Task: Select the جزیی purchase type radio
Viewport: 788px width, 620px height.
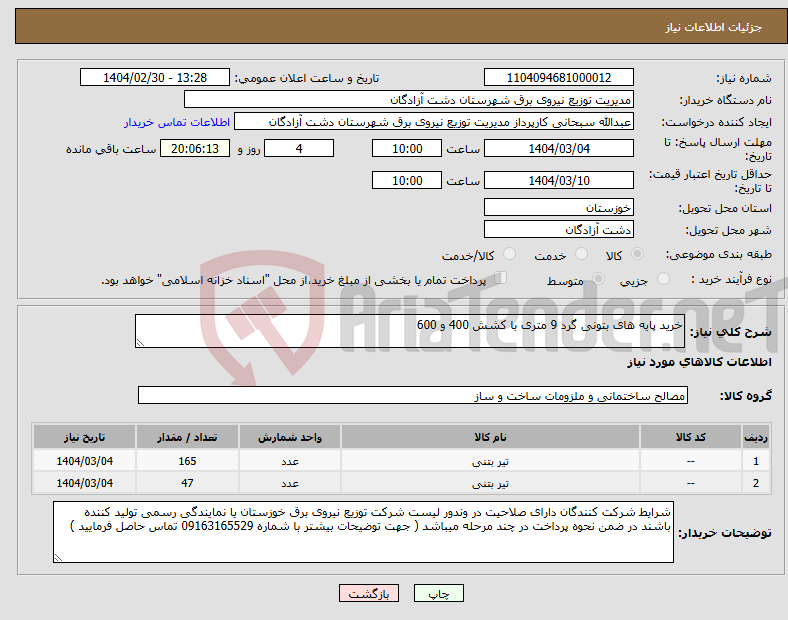Action: 663,278
